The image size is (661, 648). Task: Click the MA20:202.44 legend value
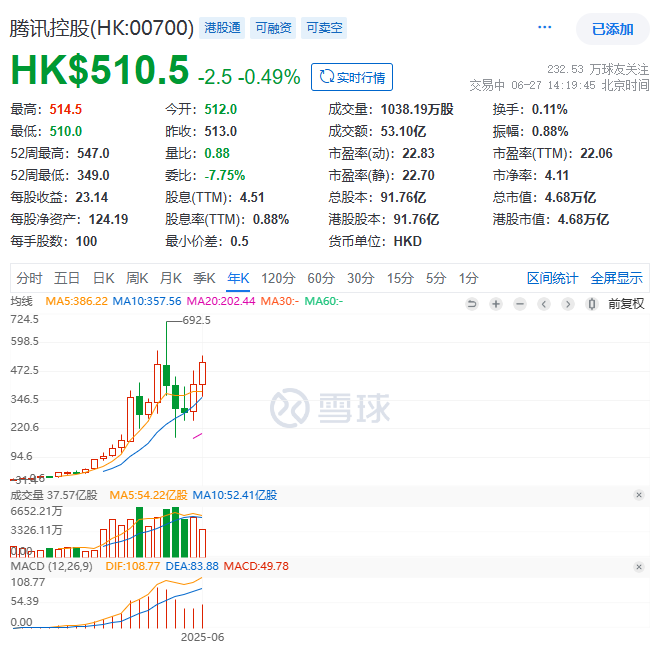click(x=221, y=301)
